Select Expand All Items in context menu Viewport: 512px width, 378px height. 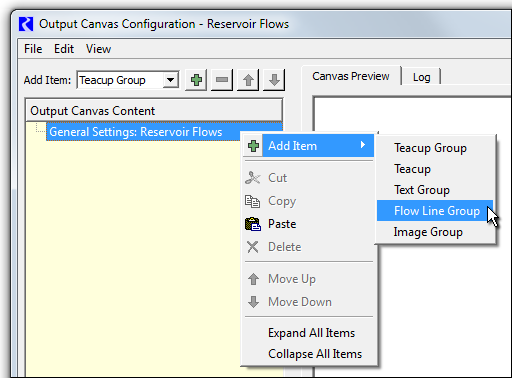tap(309, 333)
